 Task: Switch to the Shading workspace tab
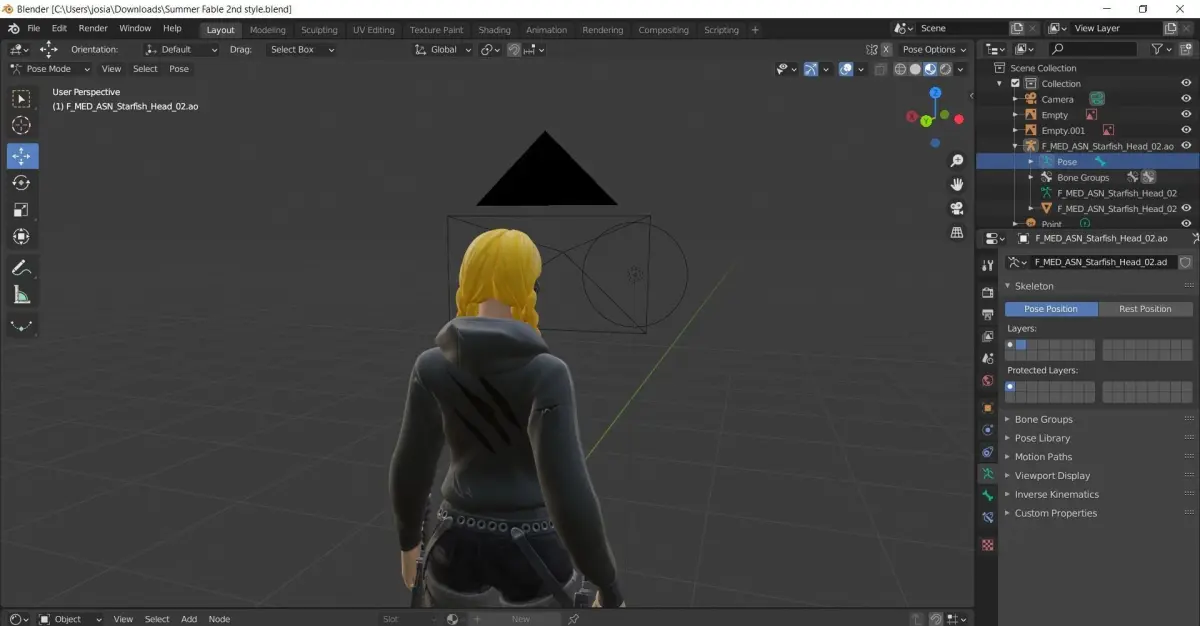pos(494,30)
